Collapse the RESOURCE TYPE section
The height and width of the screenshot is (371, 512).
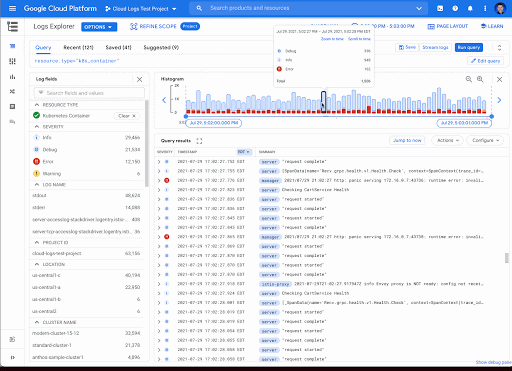[x=37, y=105]
